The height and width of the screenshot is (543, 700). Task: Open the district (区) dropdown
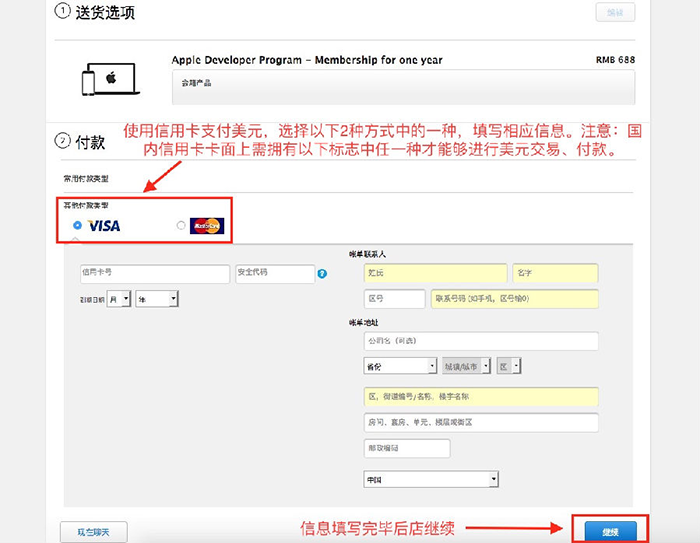pyautogui.click(x=509, y=366)
